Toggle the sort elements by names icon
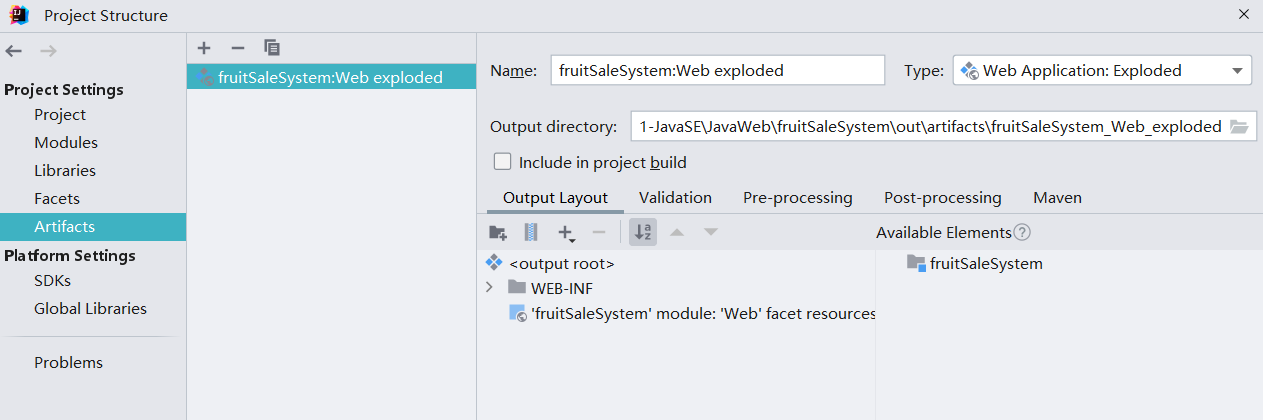The image size is (1263, 420). tap(643, 233)
